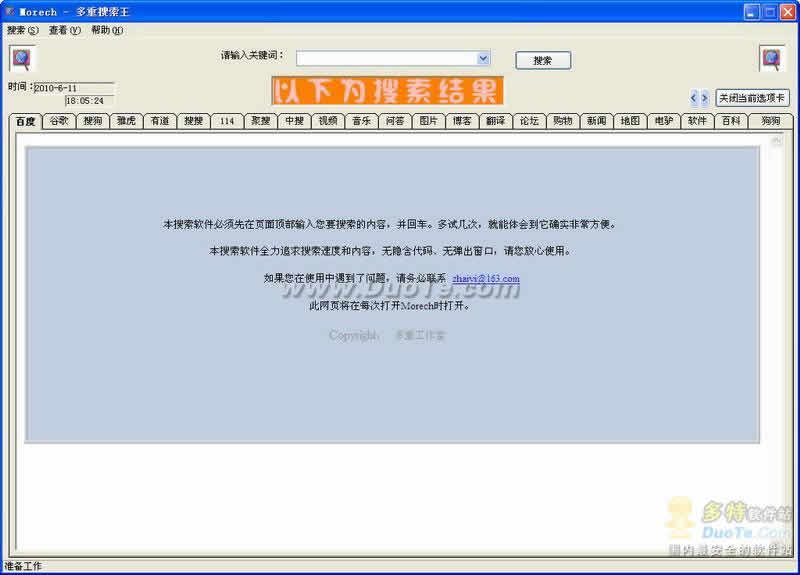Click the magnifier globe icon at right
This screenshot has height=575, width=800.
pos(771,59)
